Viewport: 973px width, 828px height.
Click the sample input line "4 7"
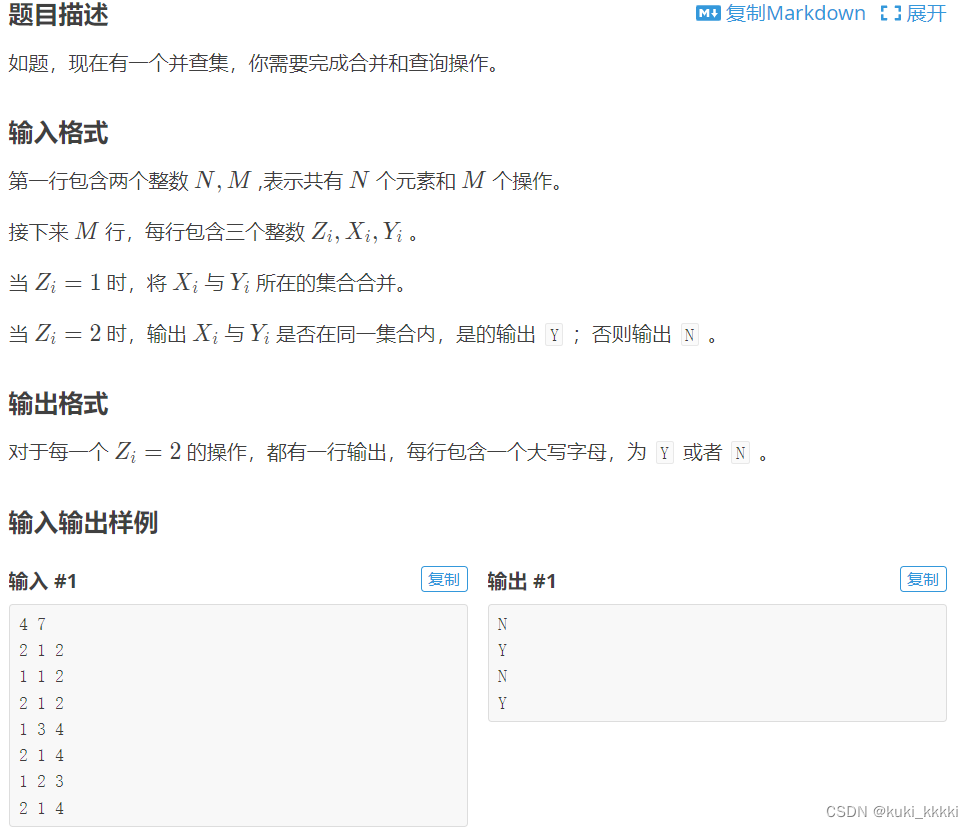pyautogui.click(x=32, y=624)
